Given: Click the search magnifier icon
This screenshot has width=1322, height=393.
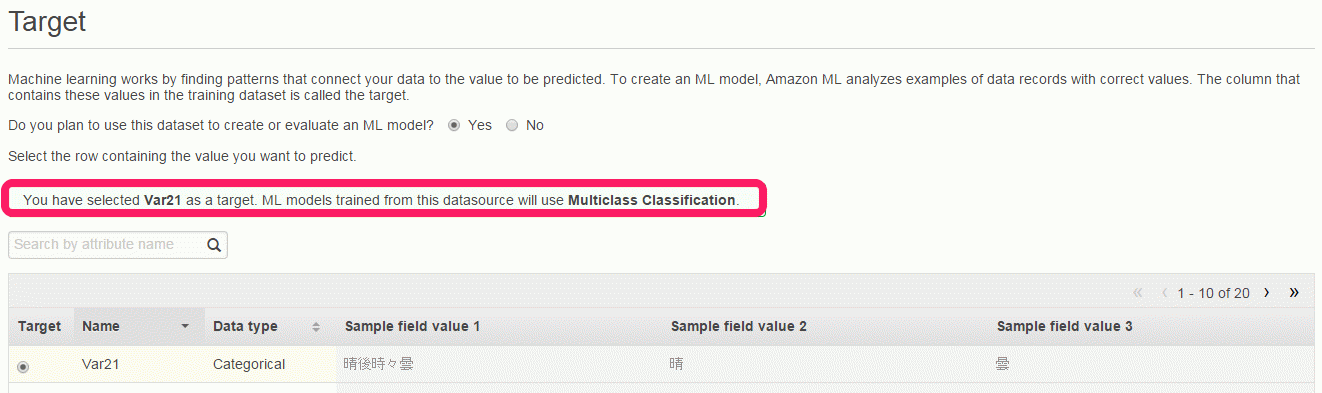Looking at the screenshot, I should click(213, 245).
